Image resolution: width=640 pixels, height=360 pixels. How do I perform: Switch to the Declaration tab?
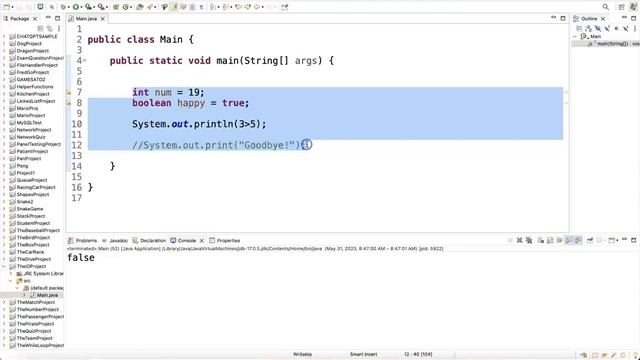coord(149,240)
